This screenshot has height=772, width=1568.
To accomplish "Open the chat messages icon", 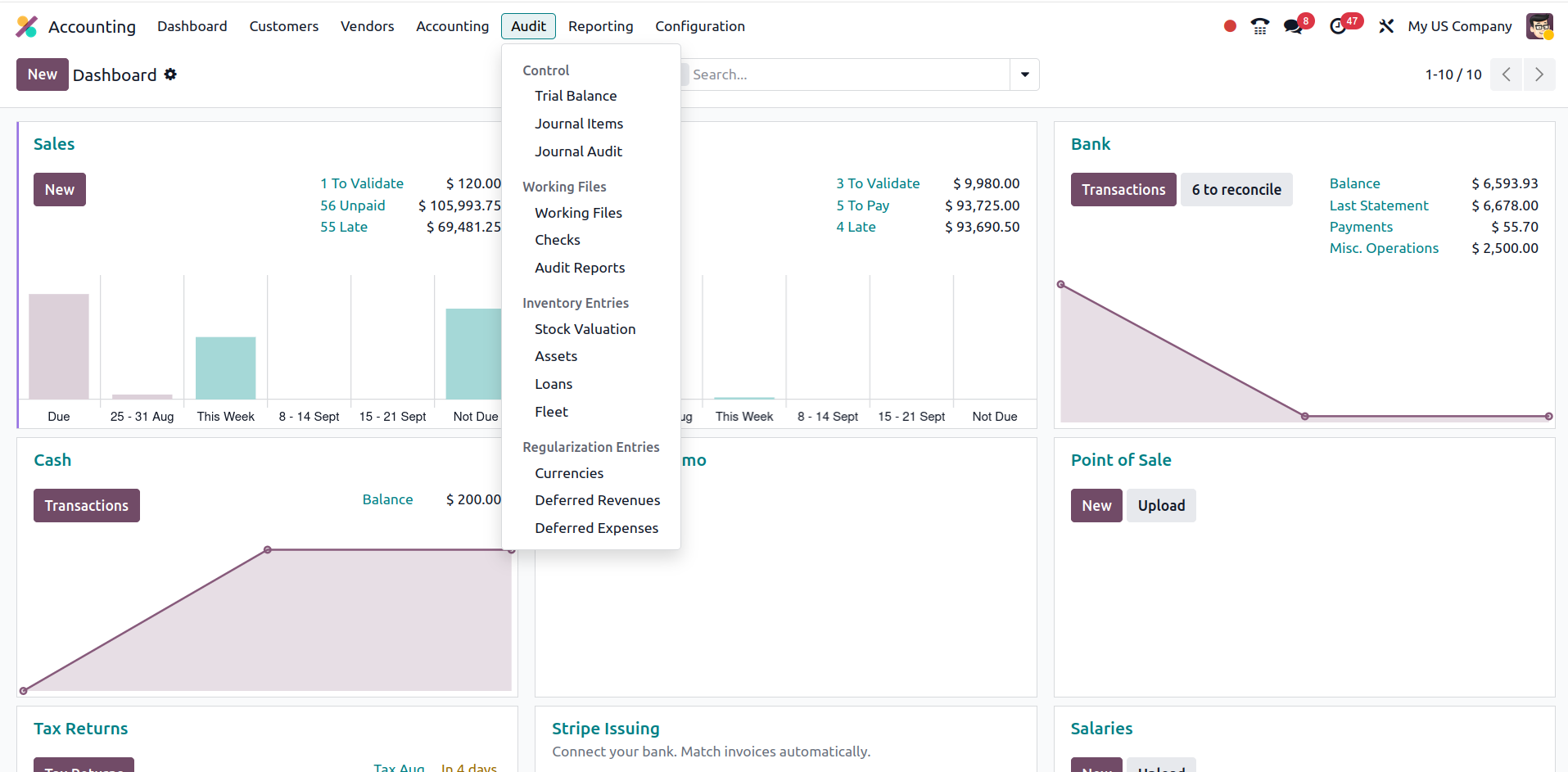I will point(1293,26).
